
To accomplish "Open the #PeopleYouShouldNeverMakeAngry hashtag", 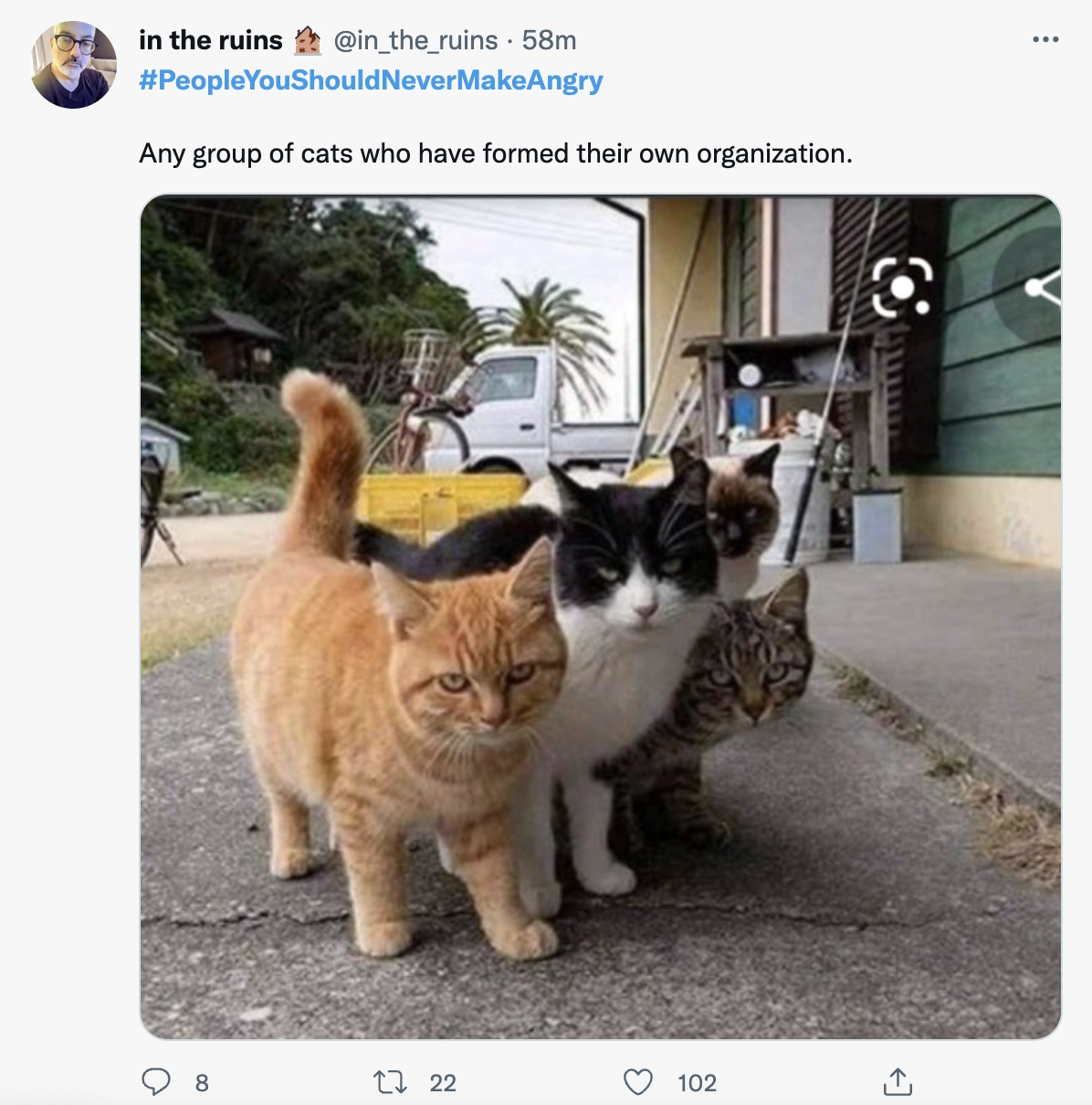I will tap(371, 80).
